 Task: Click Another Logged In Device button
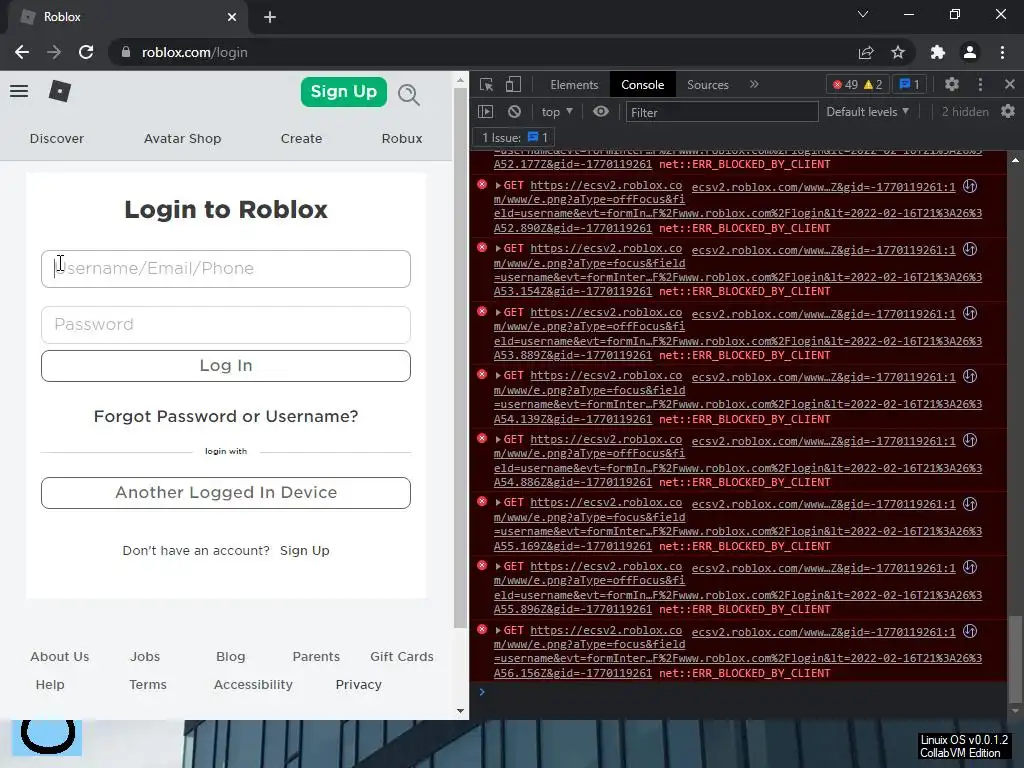(x=226, y=492)
